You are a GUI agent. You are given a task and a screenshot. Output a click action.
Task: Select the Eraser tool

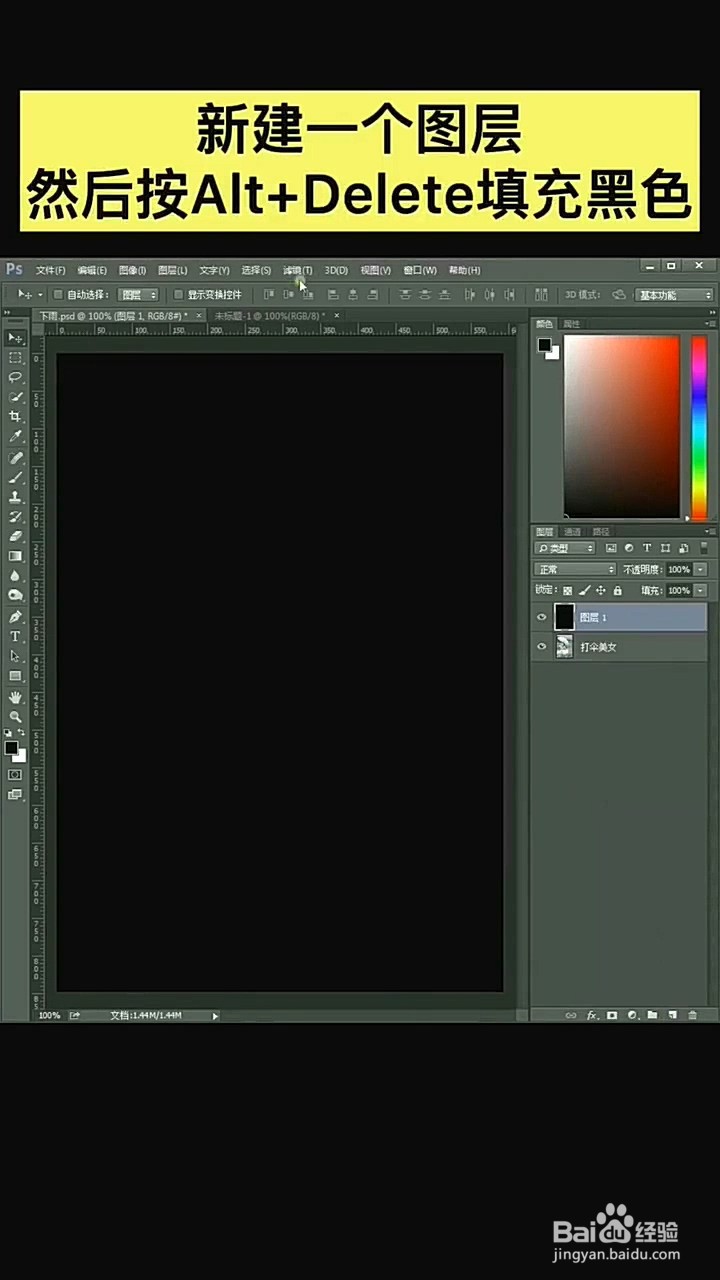pyautogui.click(x=15, y=536)
